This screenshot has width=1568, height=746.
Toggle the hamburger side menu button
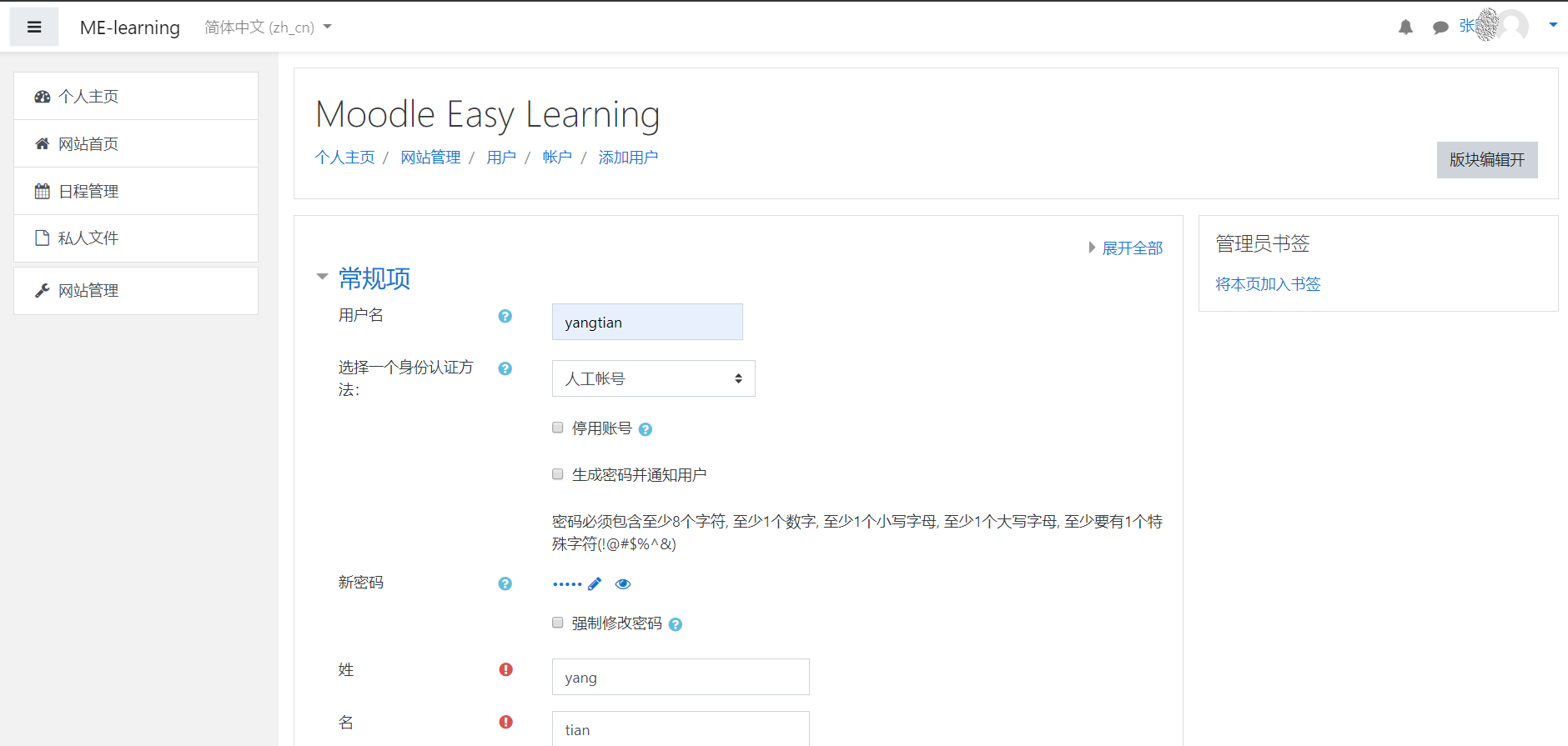[34, 27]
